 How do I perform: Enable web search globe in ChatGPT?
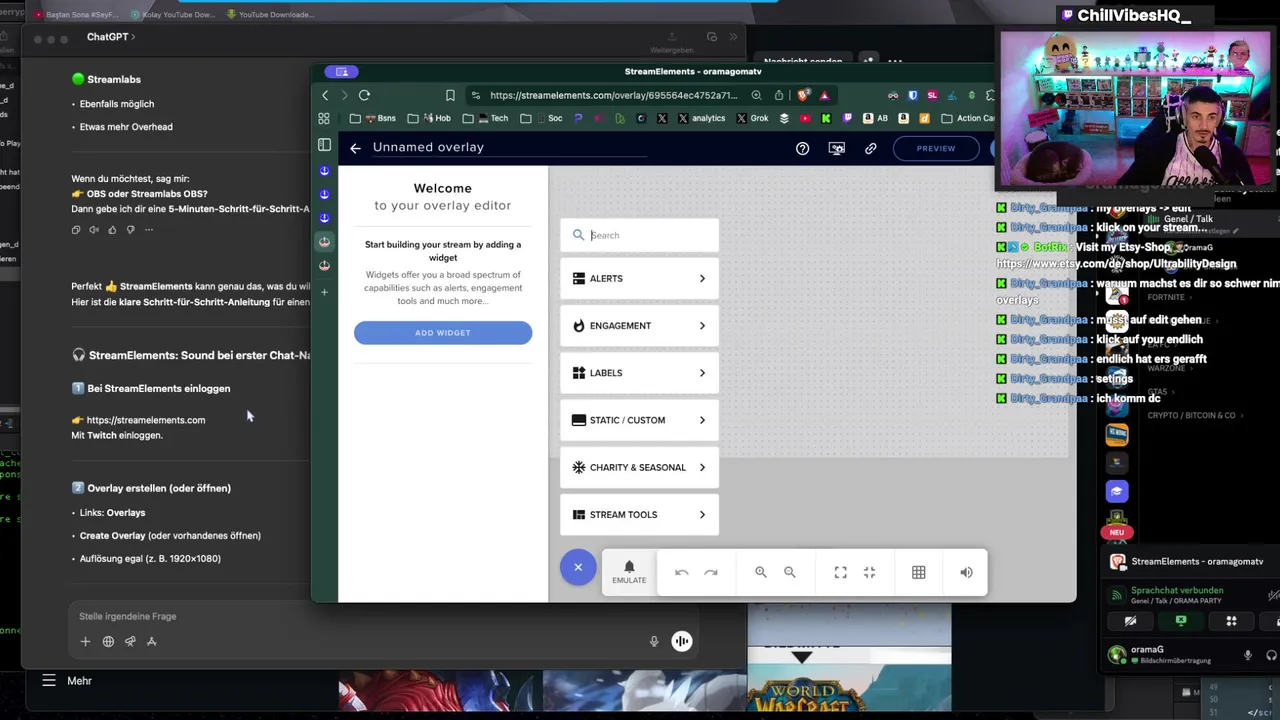(x=108, y=641)
